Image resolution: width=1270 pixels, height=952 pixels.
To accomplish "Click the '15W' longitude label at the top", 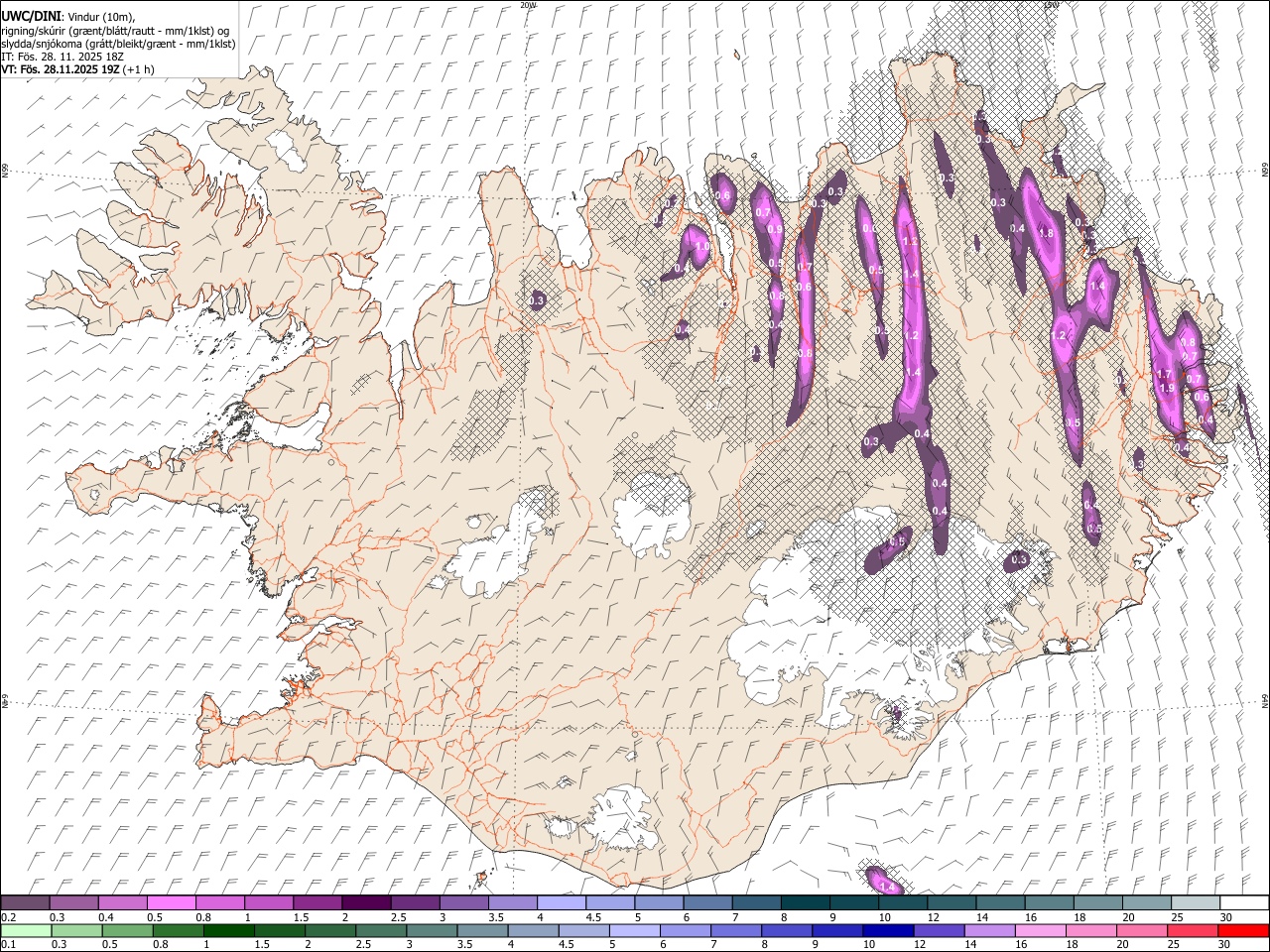I will pyautogui.click(x=1051, y=5).
